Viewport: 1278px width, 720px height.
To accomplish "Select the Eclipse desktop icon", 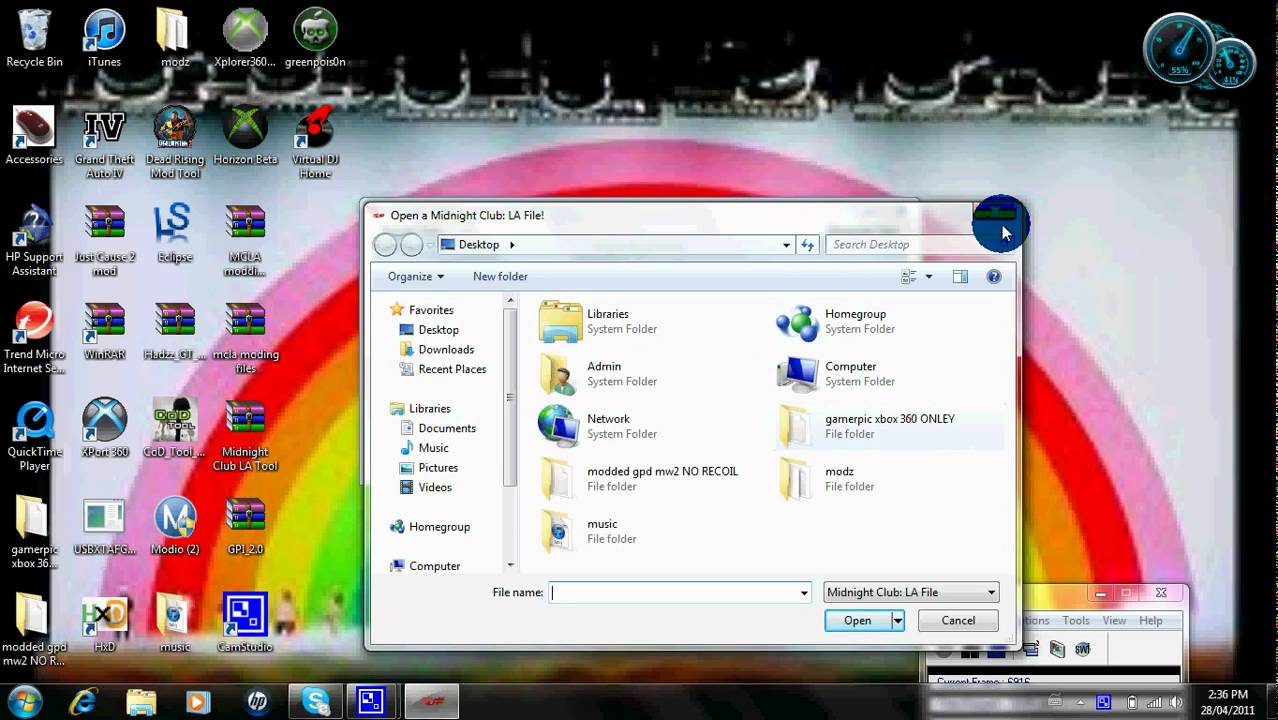I will (x=174, y=234).
